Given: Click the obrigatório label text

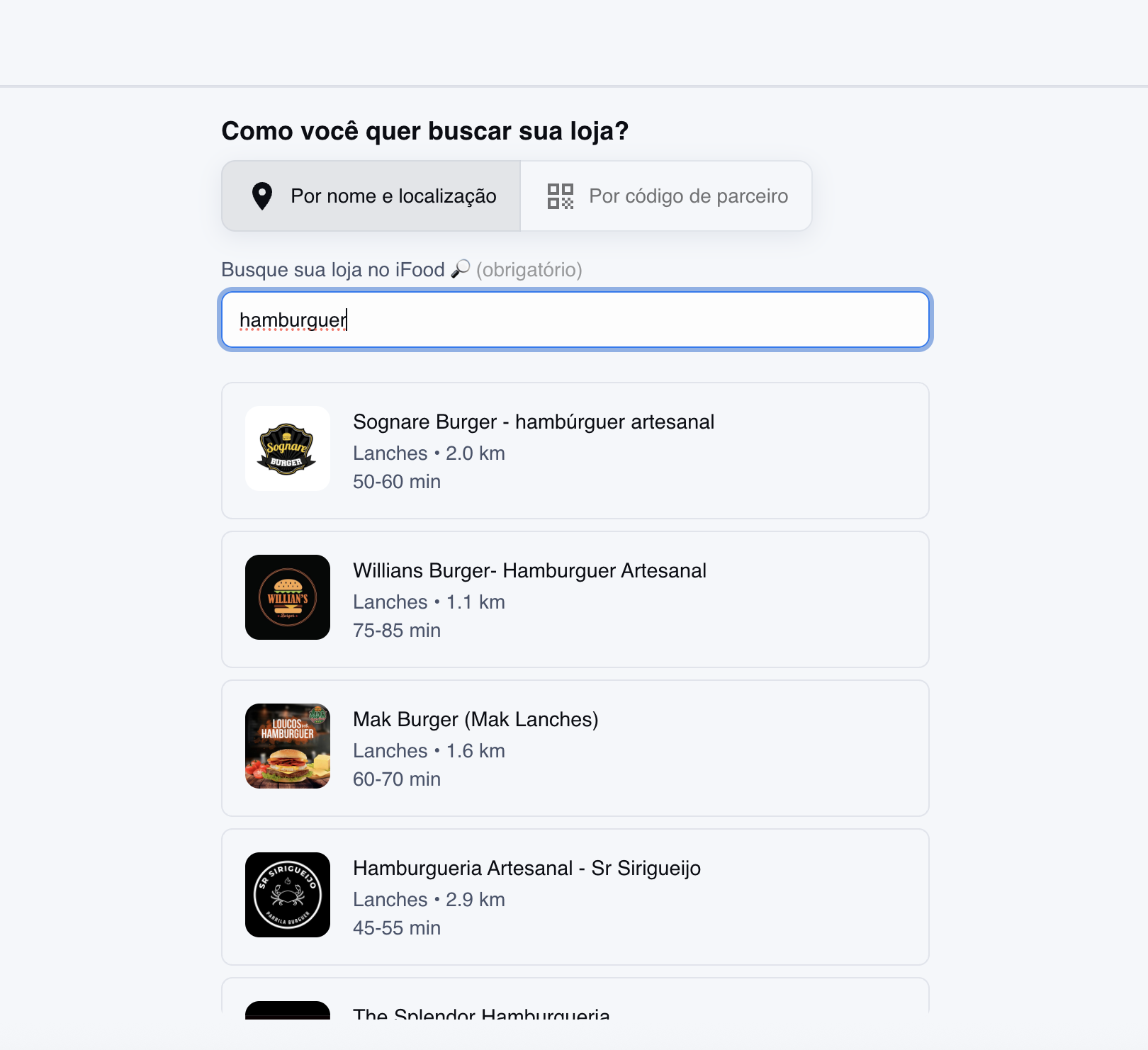Looking at the screenshot, I should 529,270.
